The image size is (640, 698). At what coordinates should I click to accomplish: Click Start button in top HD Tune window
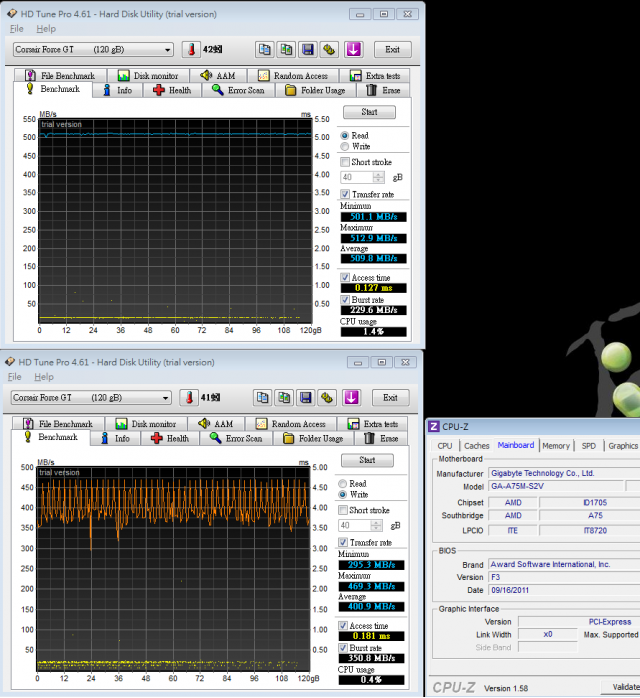pos(369,112)
